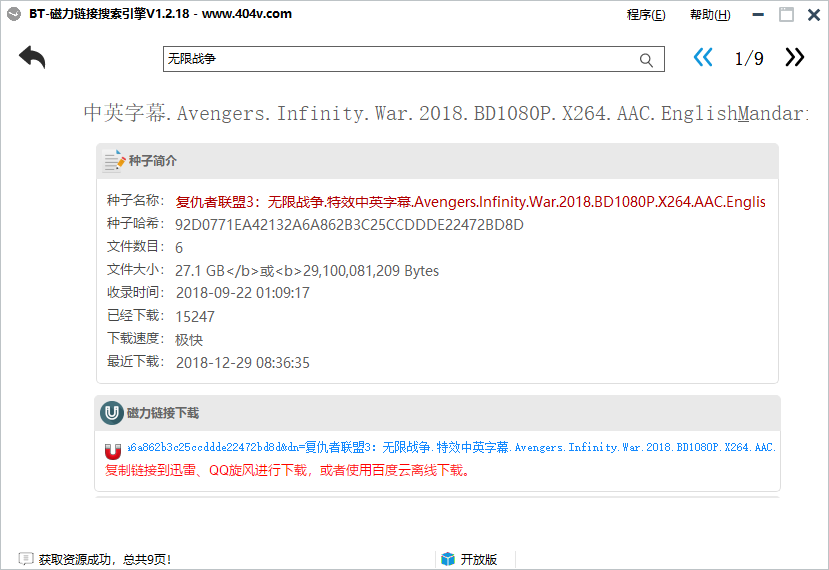The height and width of the screenshot is (570, 829).
Task: Click the red magnet icon beside link
Action: [112, 450]
